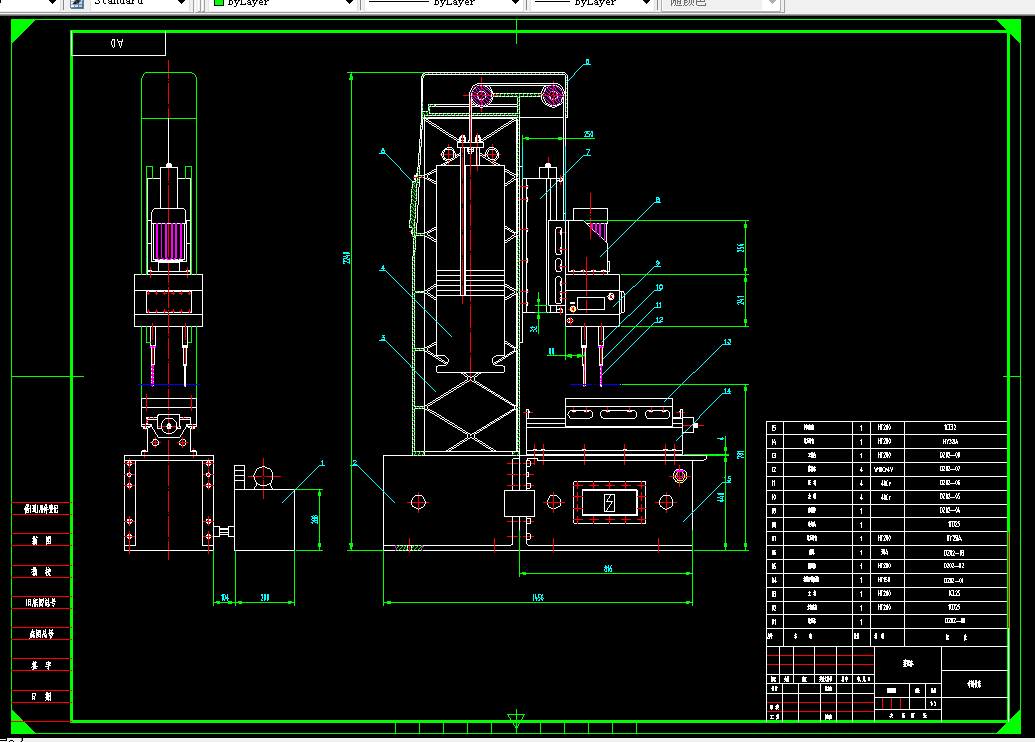The image size is (1035, 742).
Task: Select part balloon number 1
Action: click(322, 463)
